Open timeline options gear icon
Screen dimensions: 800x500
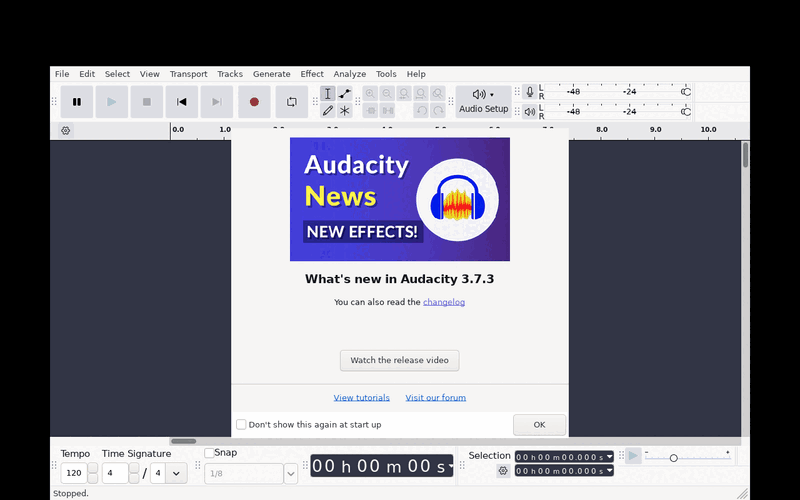[x=66, y=131]
